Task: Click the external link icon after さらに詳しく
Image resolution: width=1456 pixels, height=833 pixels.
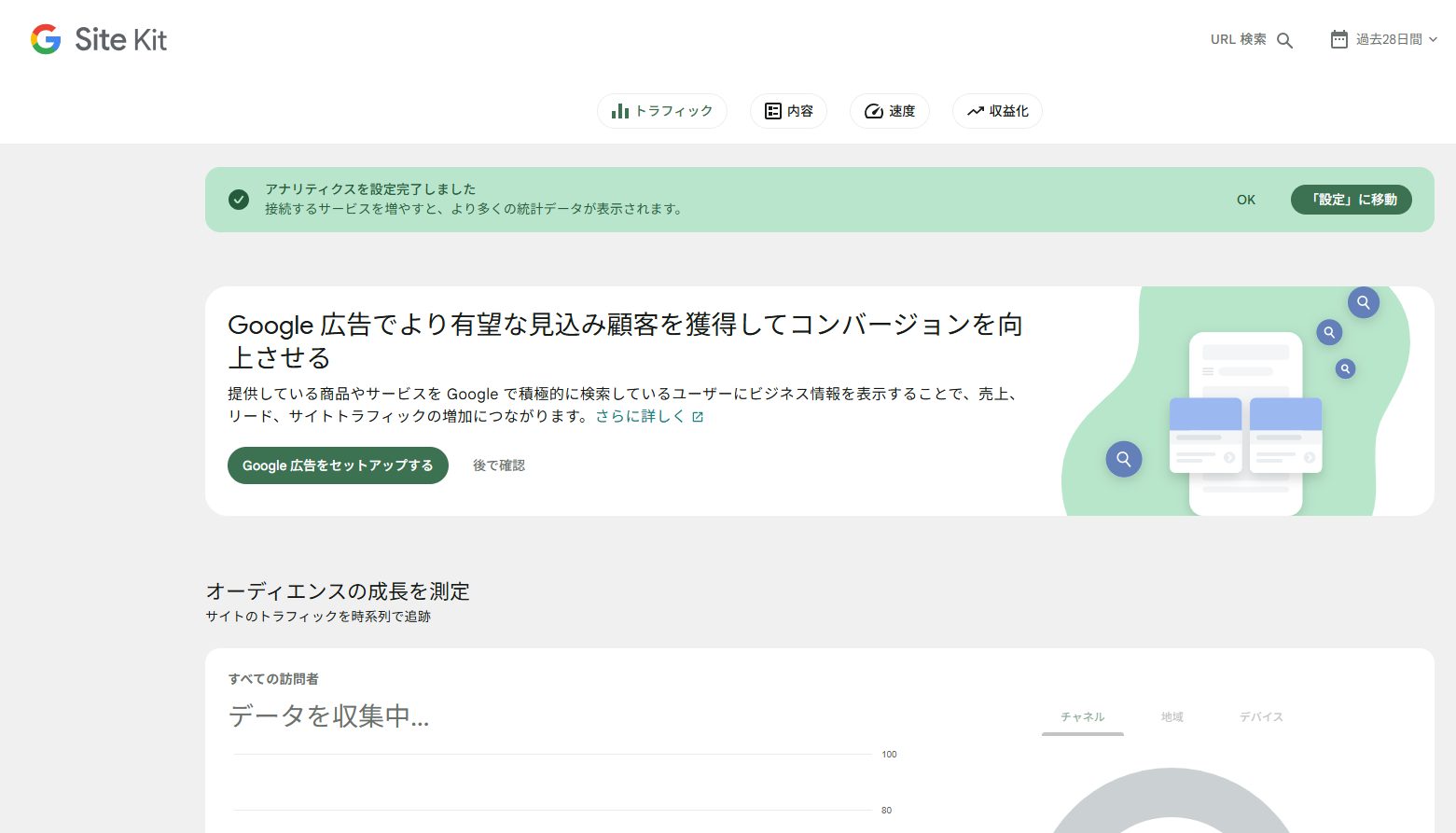Action: pos(698,417)
